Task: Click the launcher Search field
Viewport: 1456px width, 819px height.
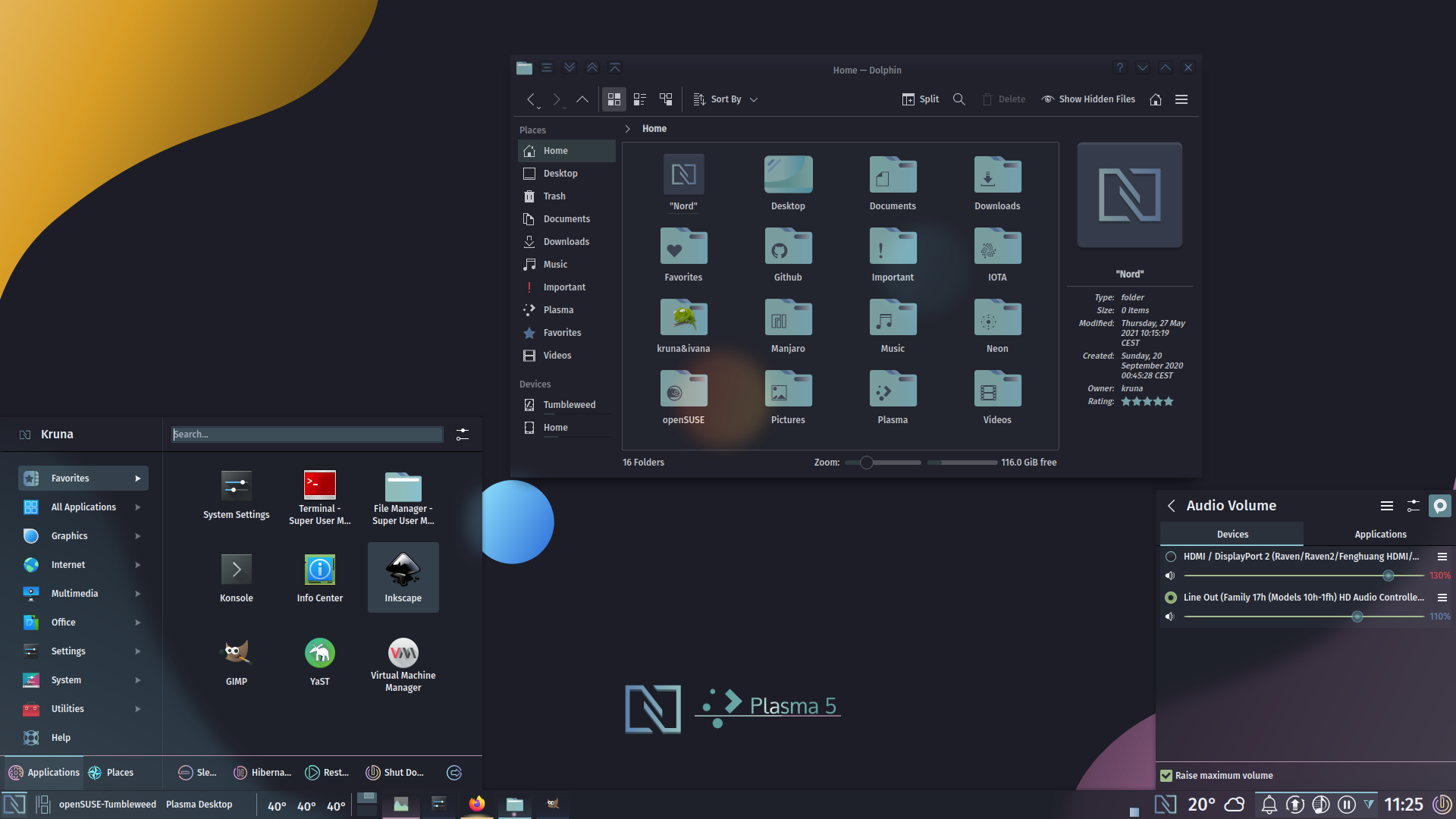Action: [x=307, y=434]
